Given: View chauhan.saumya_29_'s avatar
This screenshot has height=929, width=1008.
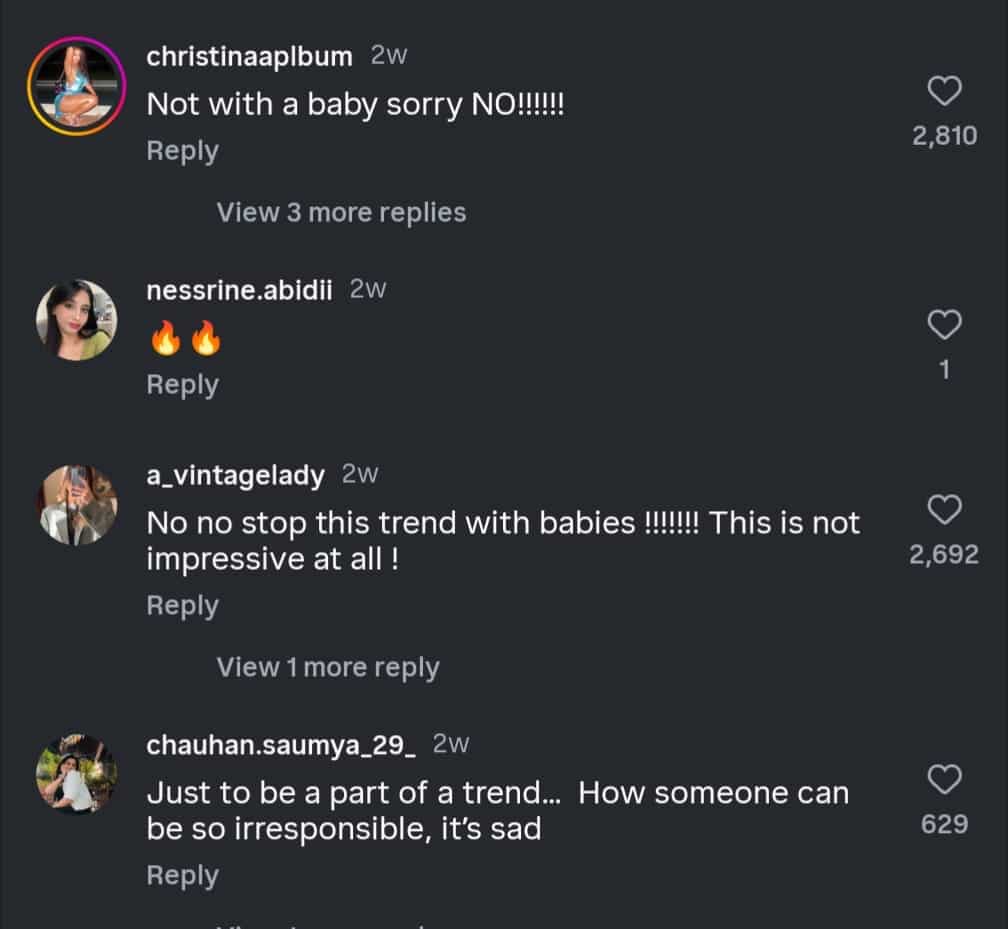Looking at the screenshot, I should 76,774.
